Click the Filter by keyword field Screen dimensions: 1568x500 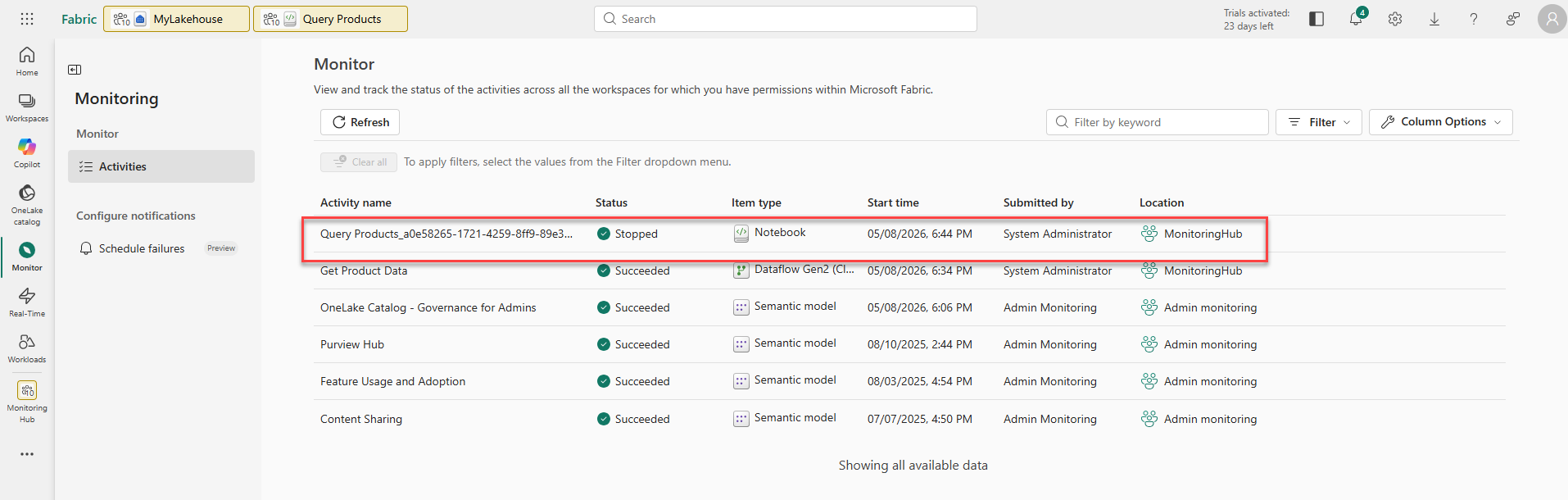[x=1158, y=122]
